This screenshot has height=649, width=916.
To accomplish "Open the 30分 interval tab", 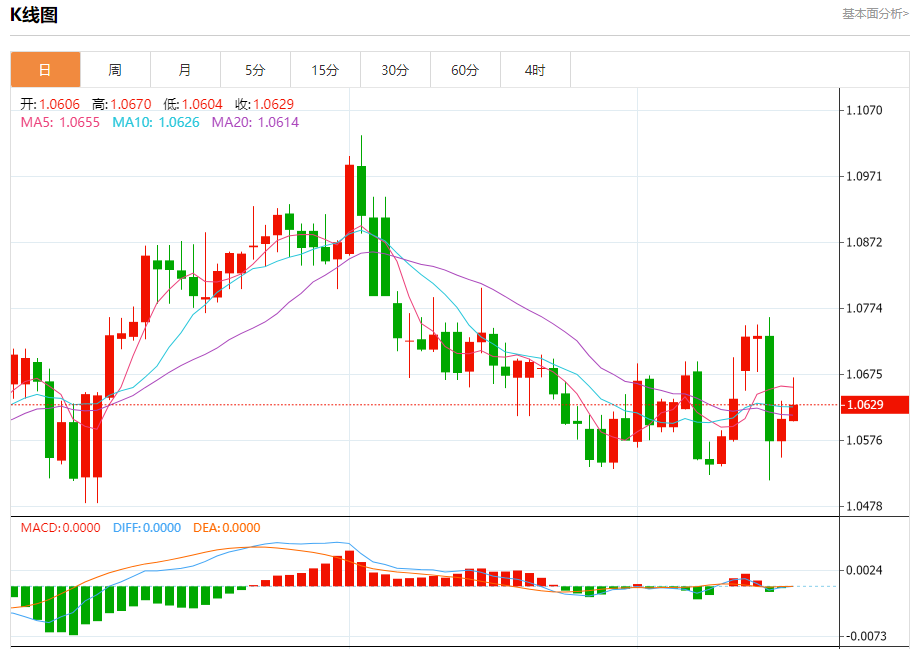I will click(x=395, y=70).
